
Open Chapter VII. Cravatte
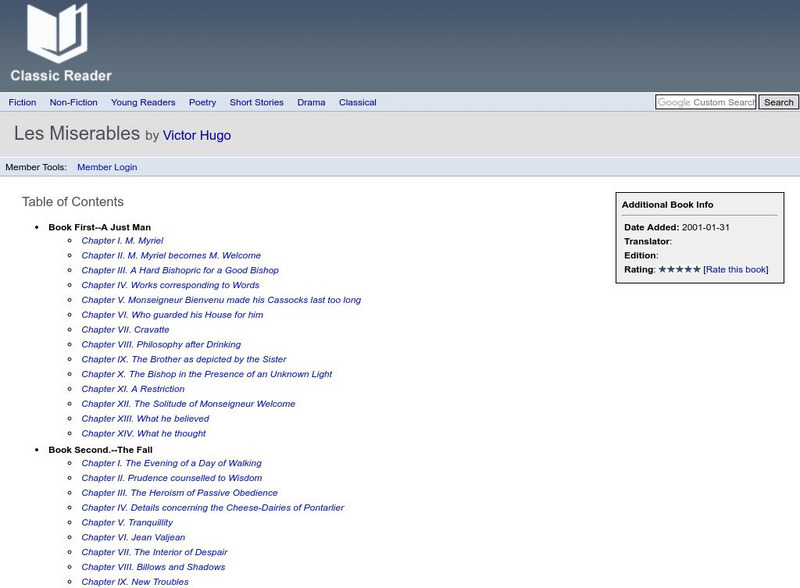coord(125,329)
